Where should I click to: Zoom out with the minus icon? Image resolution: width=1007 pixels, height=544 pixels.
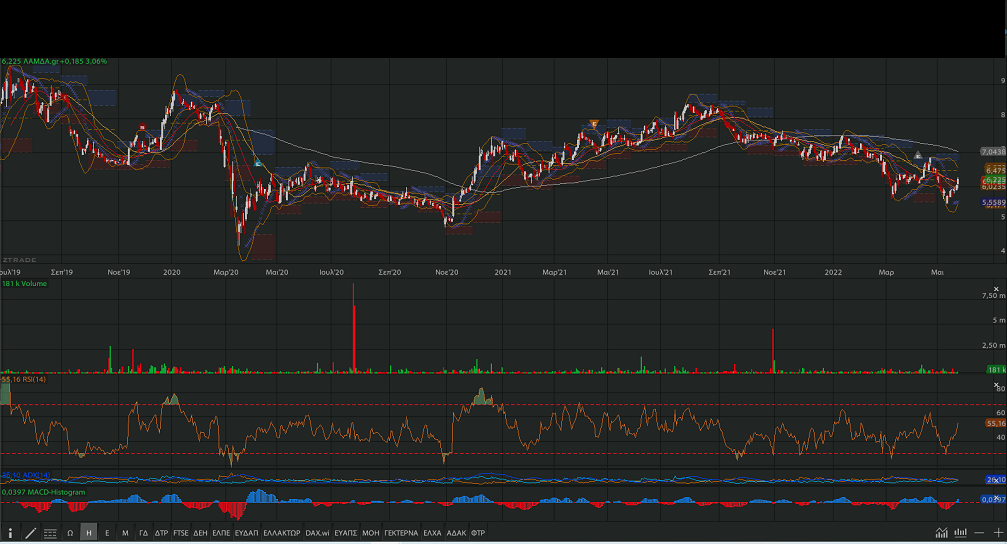point(980,533)
